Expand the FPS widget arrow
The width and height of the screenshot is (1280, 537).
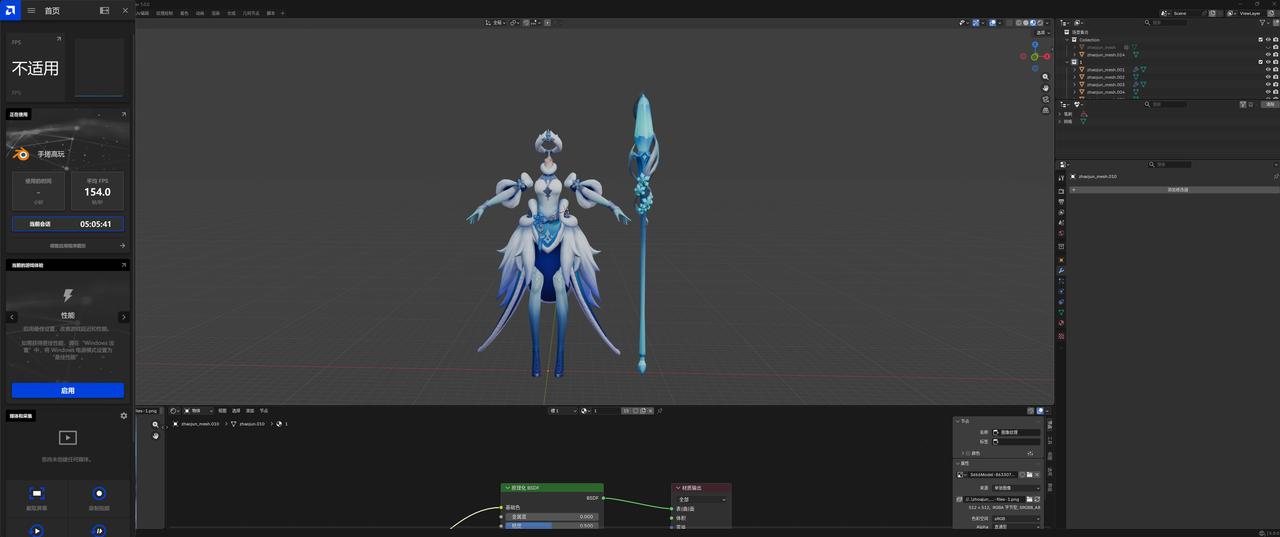59,39
